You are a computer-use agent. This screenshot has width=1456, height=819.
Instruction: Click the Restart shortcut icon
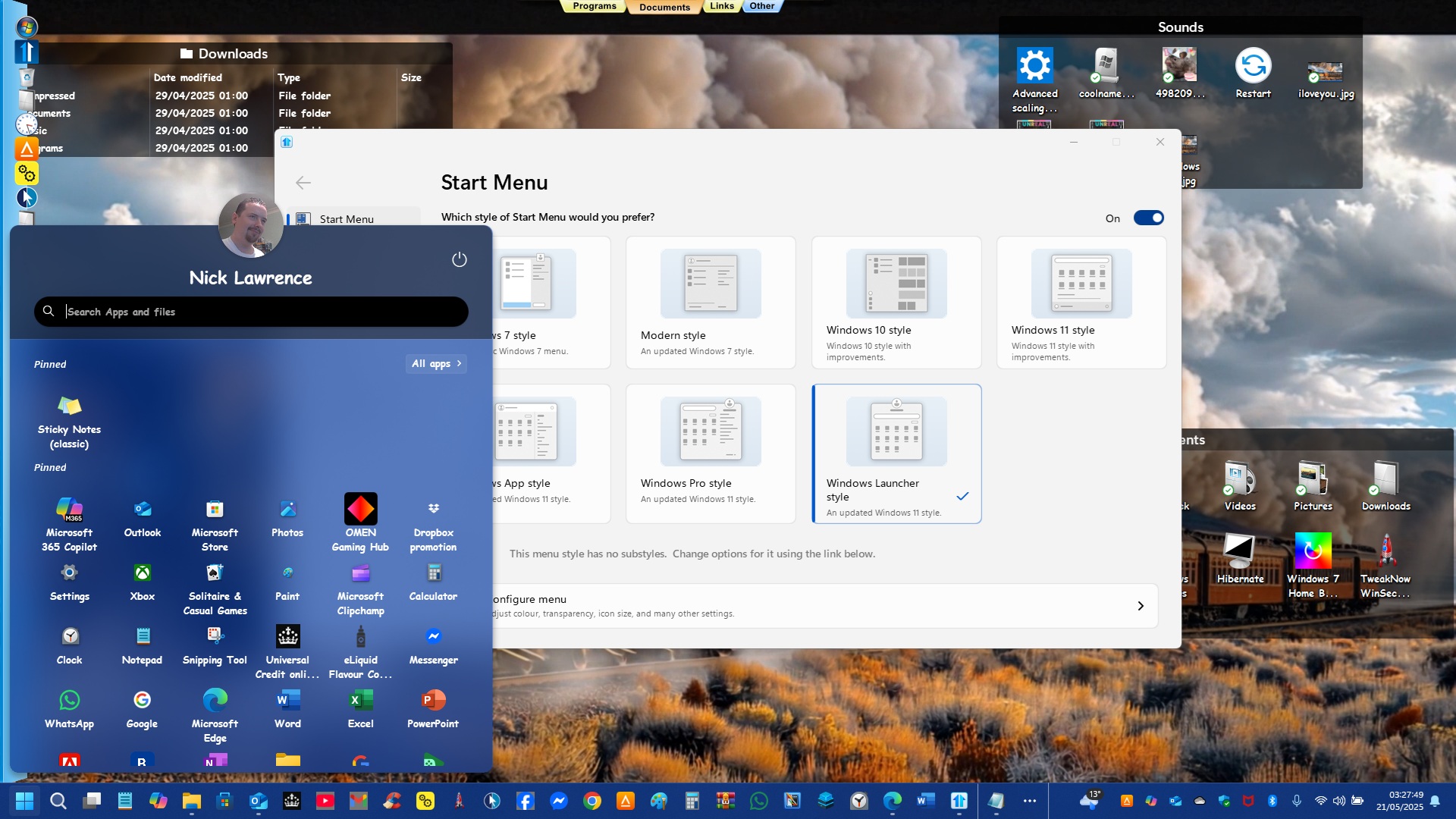click(1253, 73)
